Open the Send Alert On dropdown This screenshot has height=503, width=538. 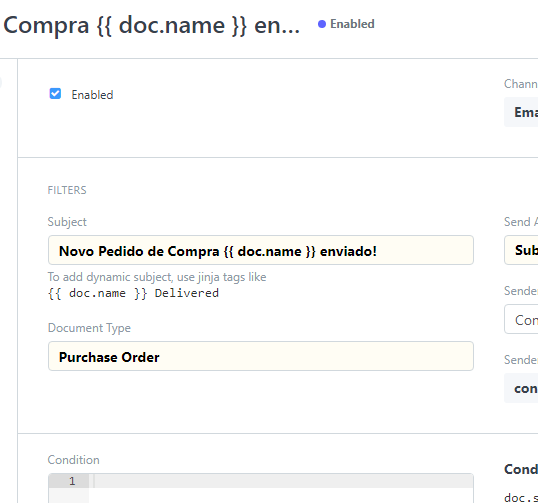click(521, 250)
